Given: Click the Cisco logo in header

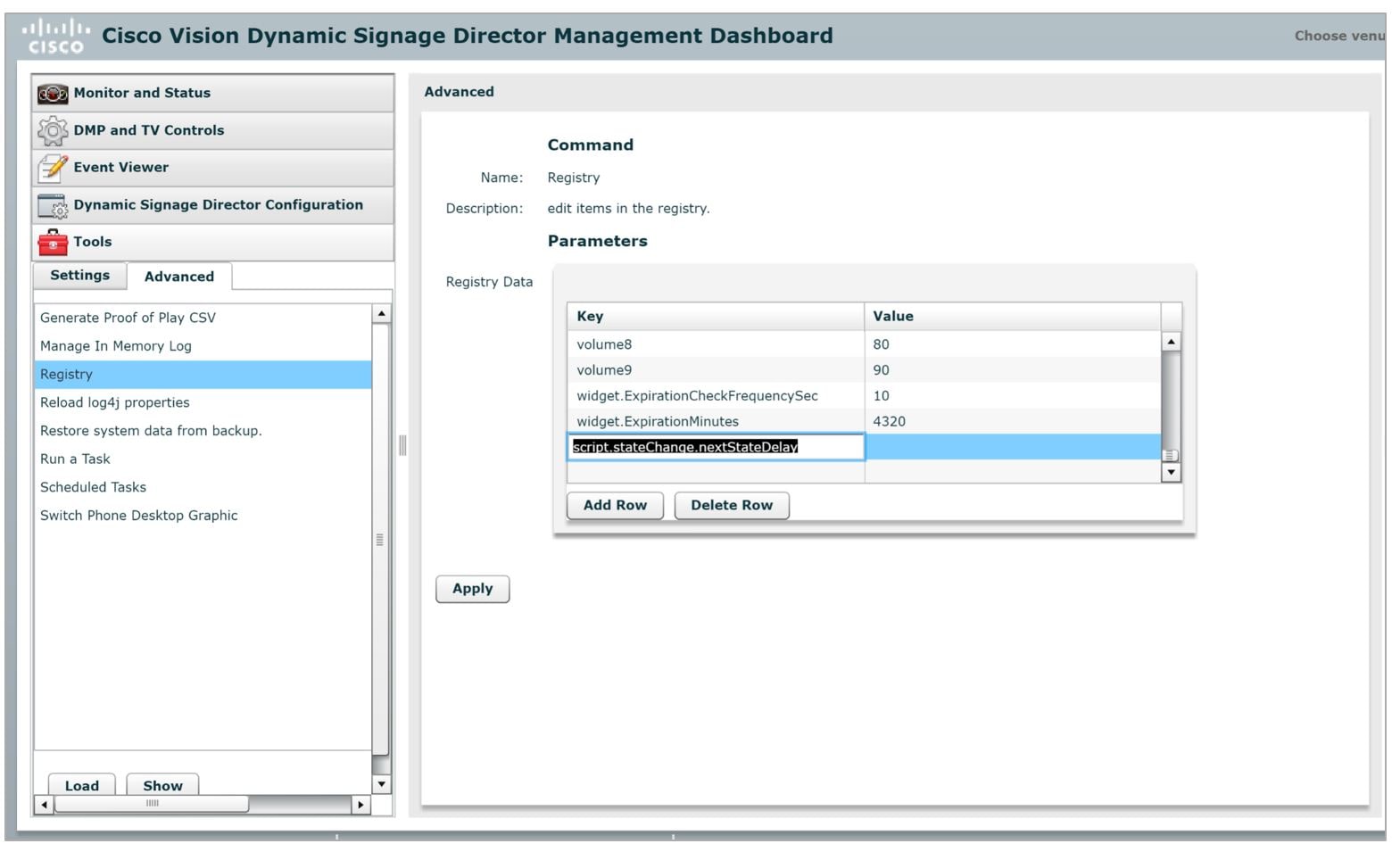Looking at the screenshot, I should 55,37.
